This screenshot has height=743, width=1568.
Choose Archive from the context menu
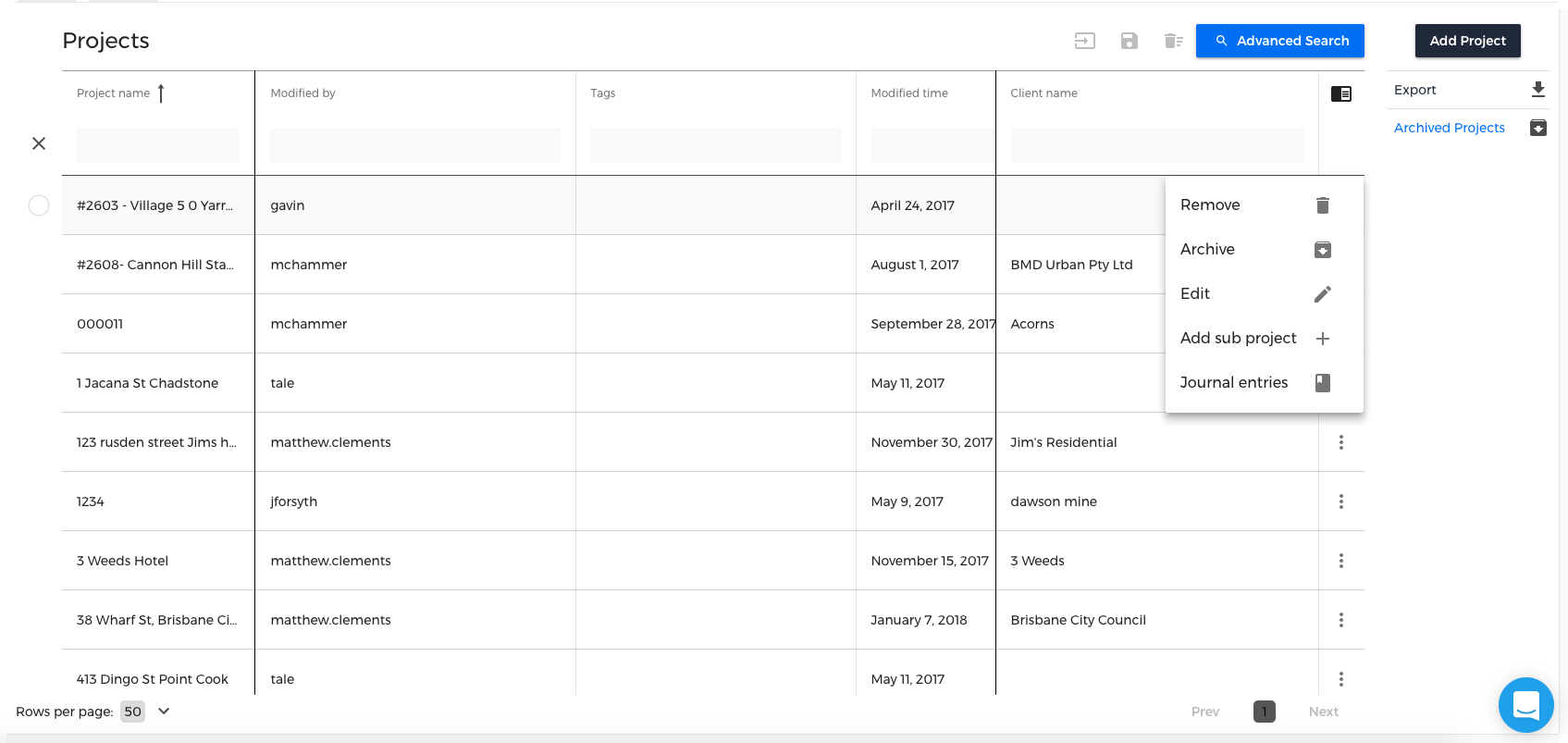click(1265, 250)
